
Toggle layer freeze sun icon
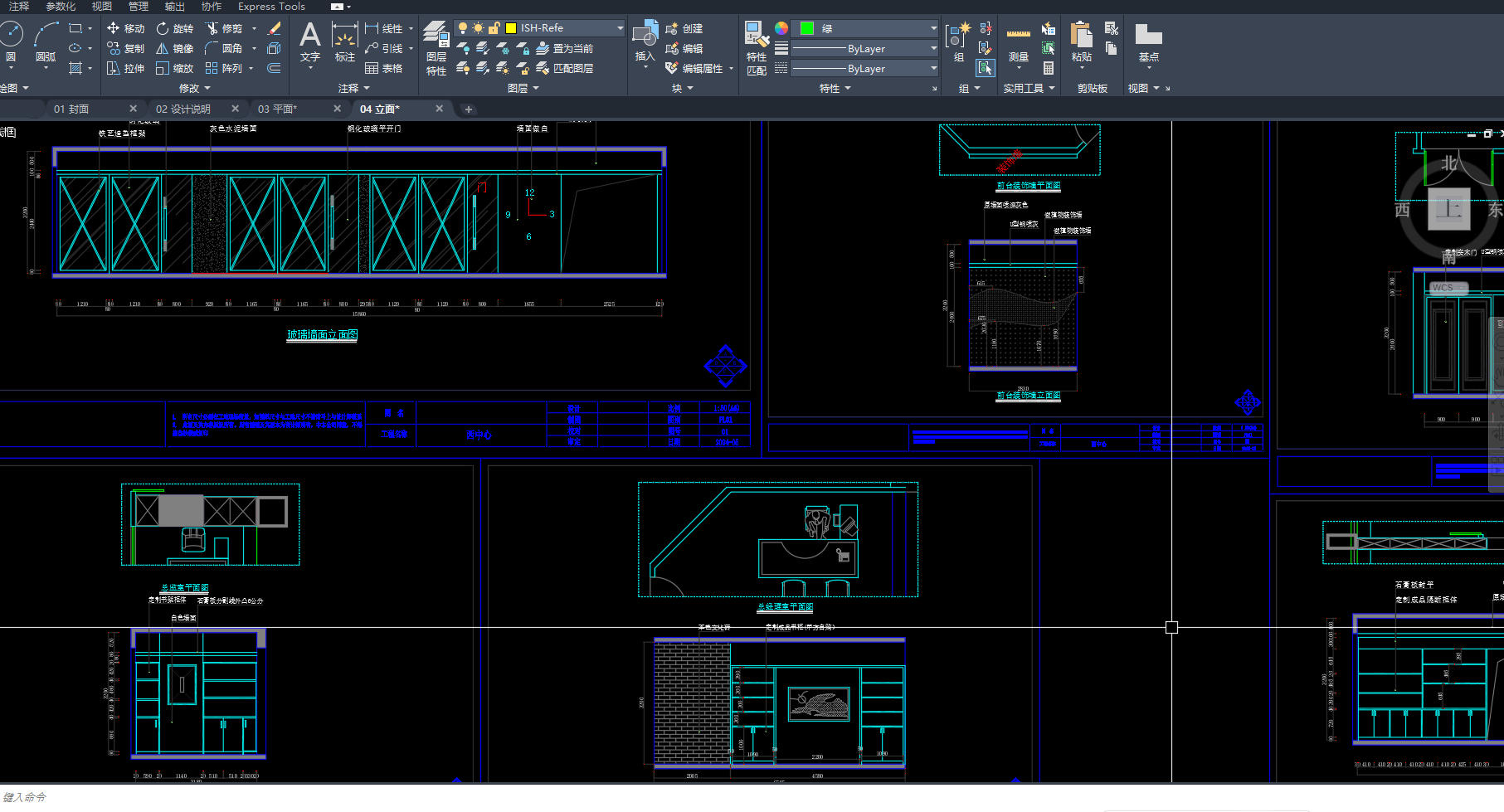click(478, 28)
